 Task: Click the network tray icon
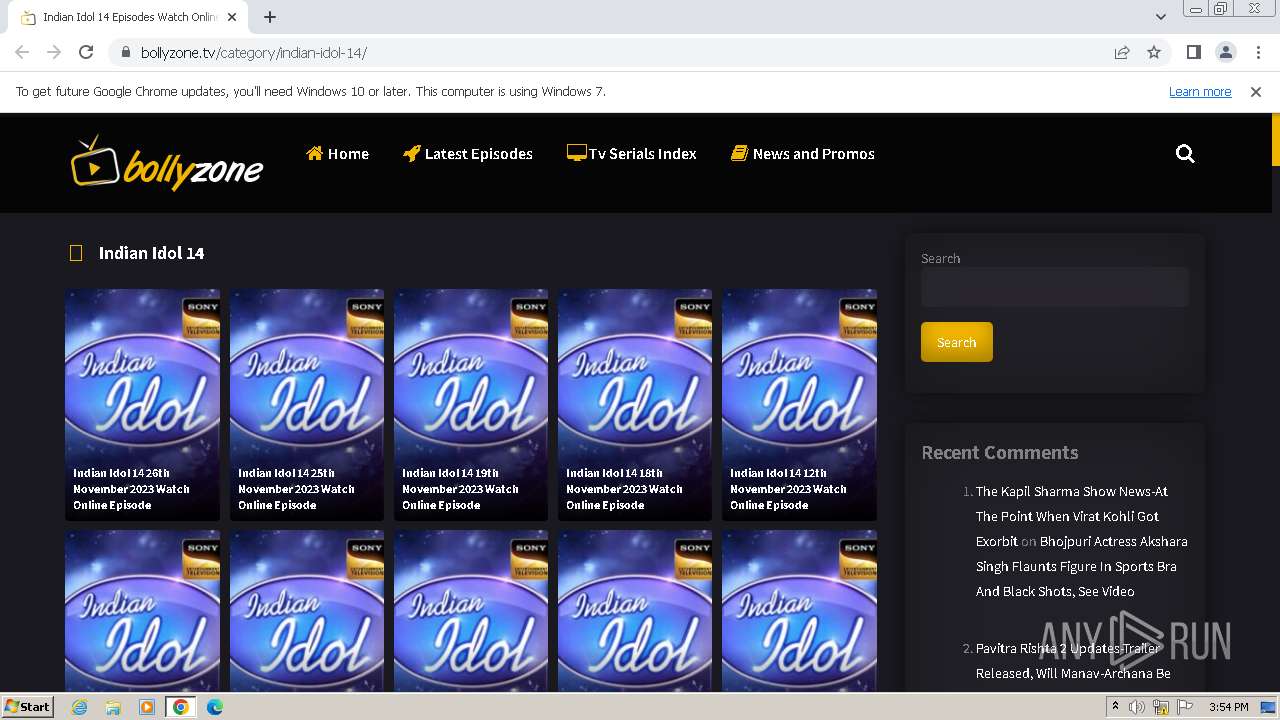click(1160, 707)
